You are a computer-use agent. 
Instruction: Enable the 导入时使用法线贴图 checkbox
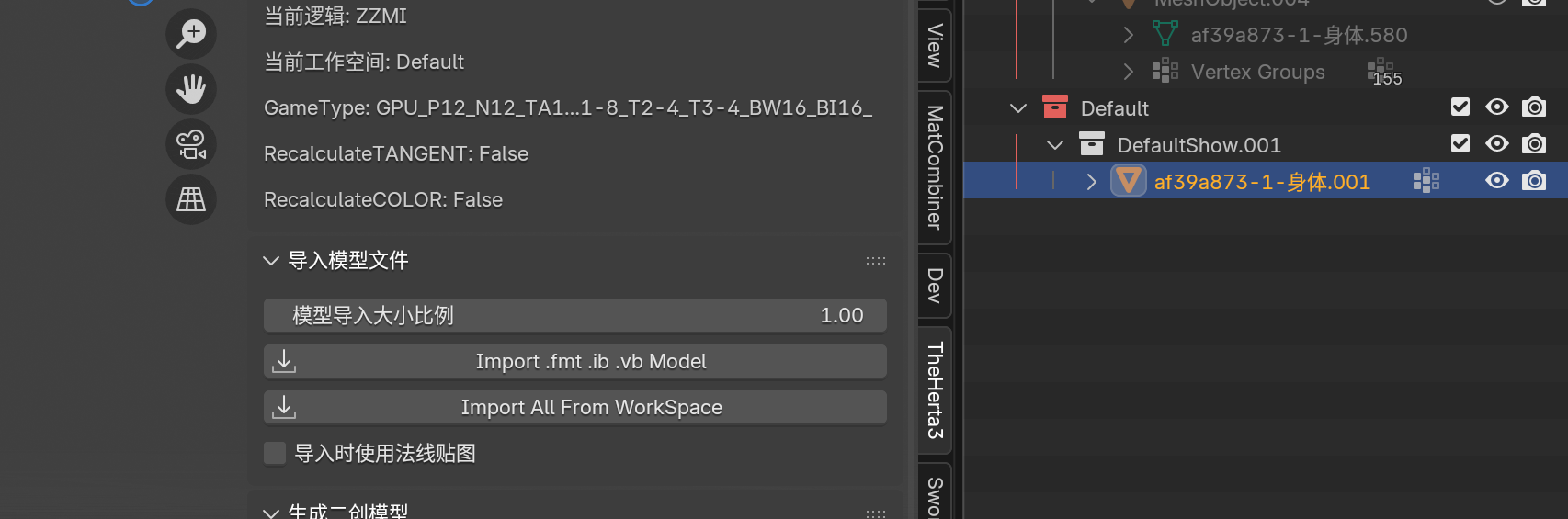coord(275,453)
